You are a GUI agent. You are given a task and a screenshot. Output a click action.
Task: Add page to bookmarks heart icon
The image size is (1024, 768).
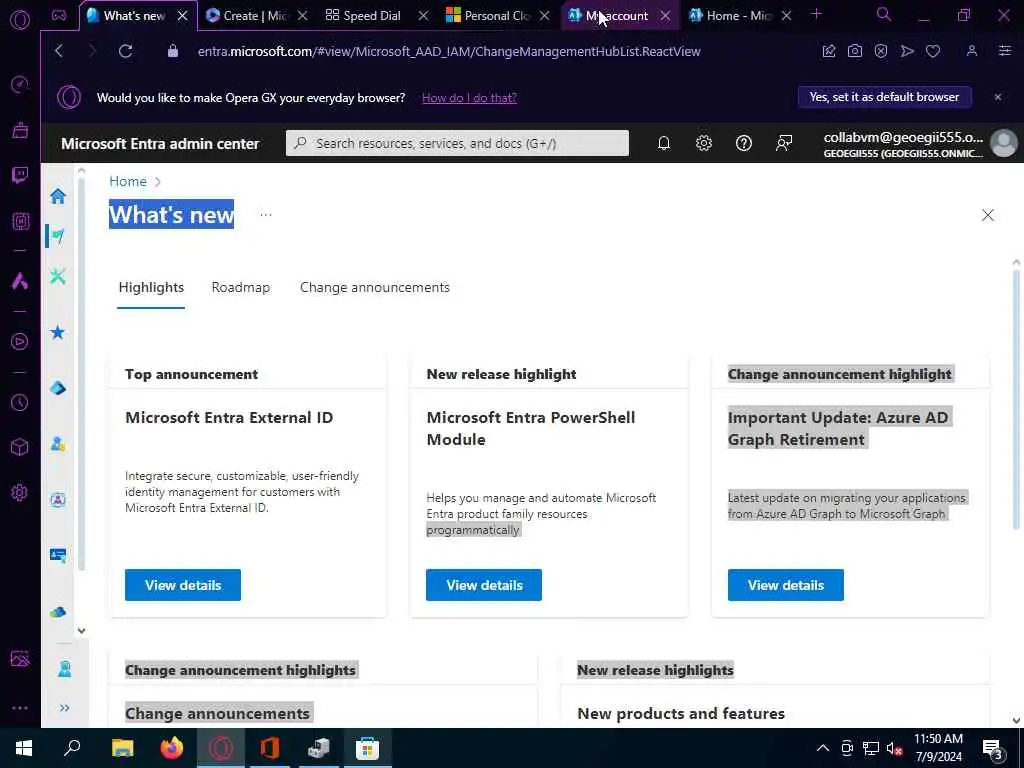(933, 51)
